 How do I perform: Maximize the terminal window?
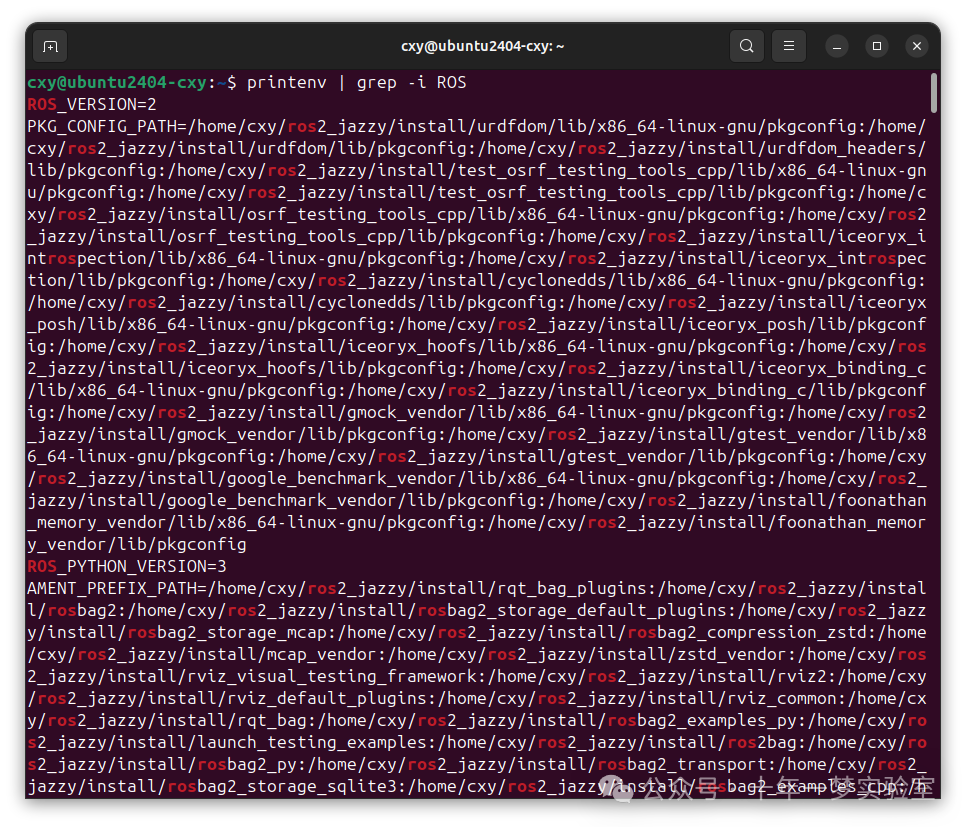click(877, 46)
